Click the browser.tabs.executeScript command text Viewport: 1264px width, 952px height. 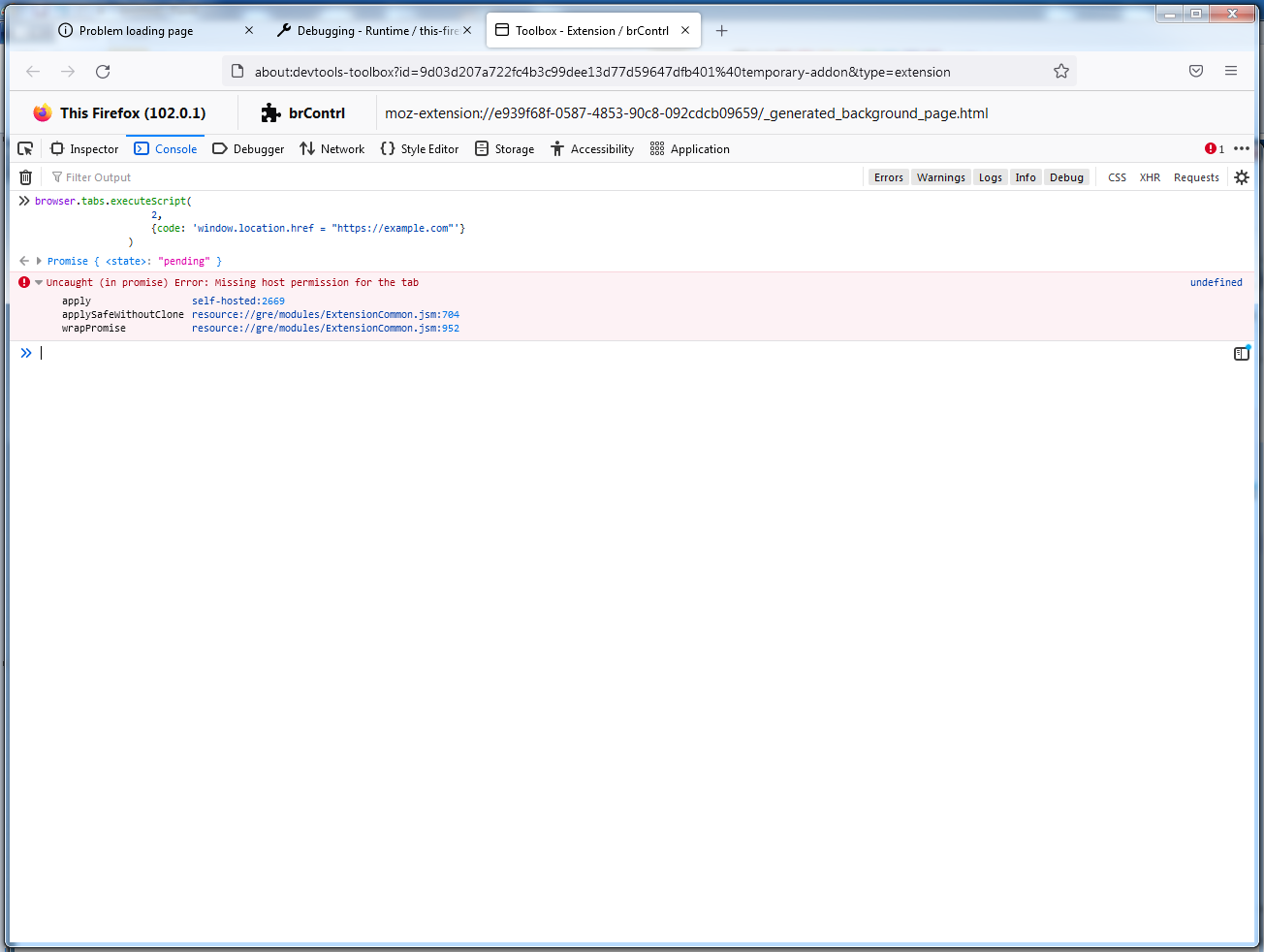113,202
